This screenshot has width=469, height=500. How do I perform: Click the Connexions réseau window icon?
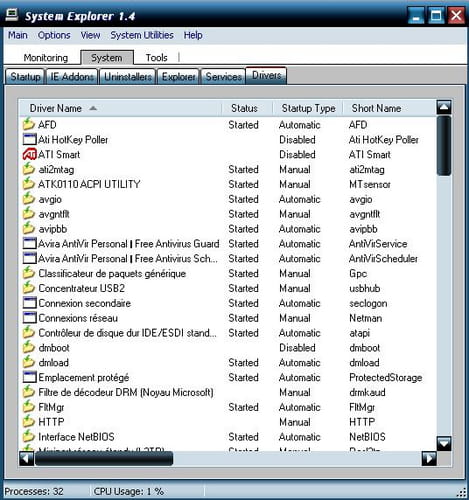29,318
